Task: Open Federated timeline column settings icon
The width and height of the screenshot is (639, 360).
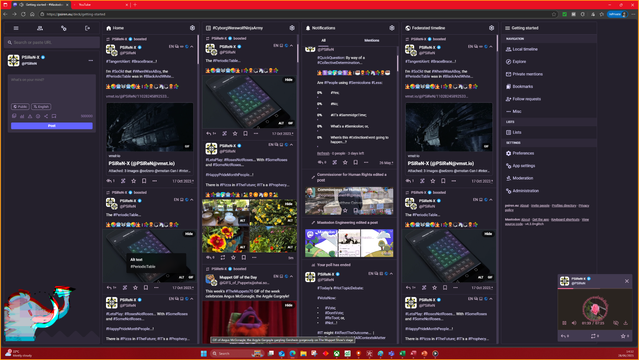Action: [491, 28]
